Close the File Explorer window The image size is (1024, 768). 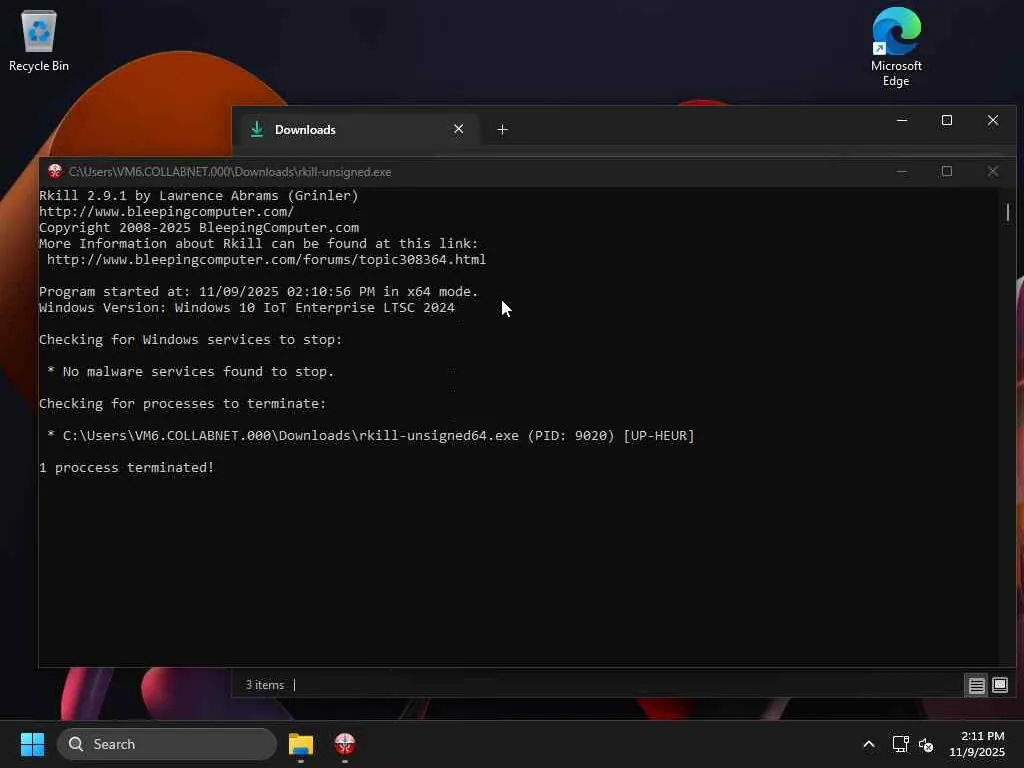[x=993, y=120]
